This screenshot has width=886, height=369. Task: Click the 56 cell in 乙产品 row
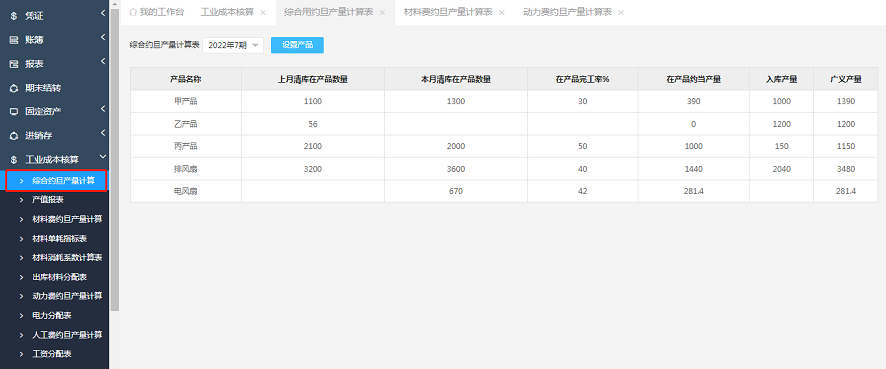pos(313,124)
